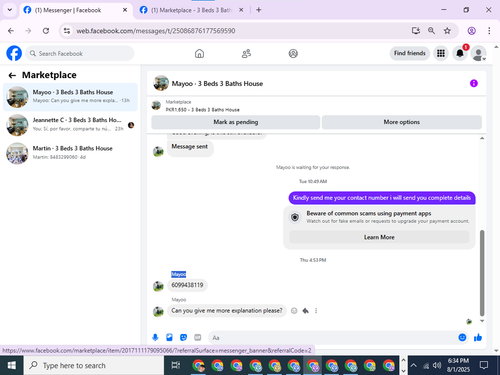Record a voice clip

[x=155, y=338]
